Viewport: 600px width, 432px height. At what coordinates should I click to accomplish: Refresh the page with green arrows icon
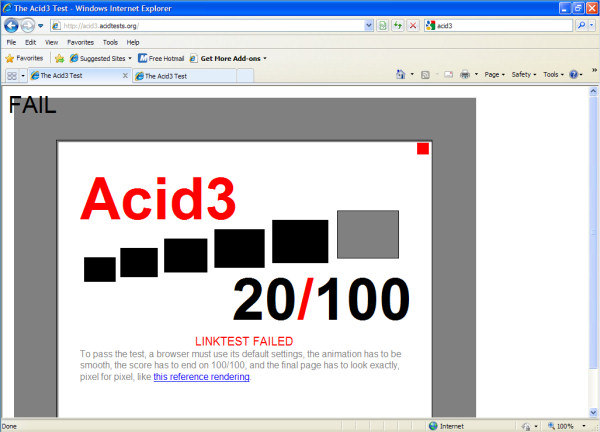pyautogui.click(x=398, y=26)
